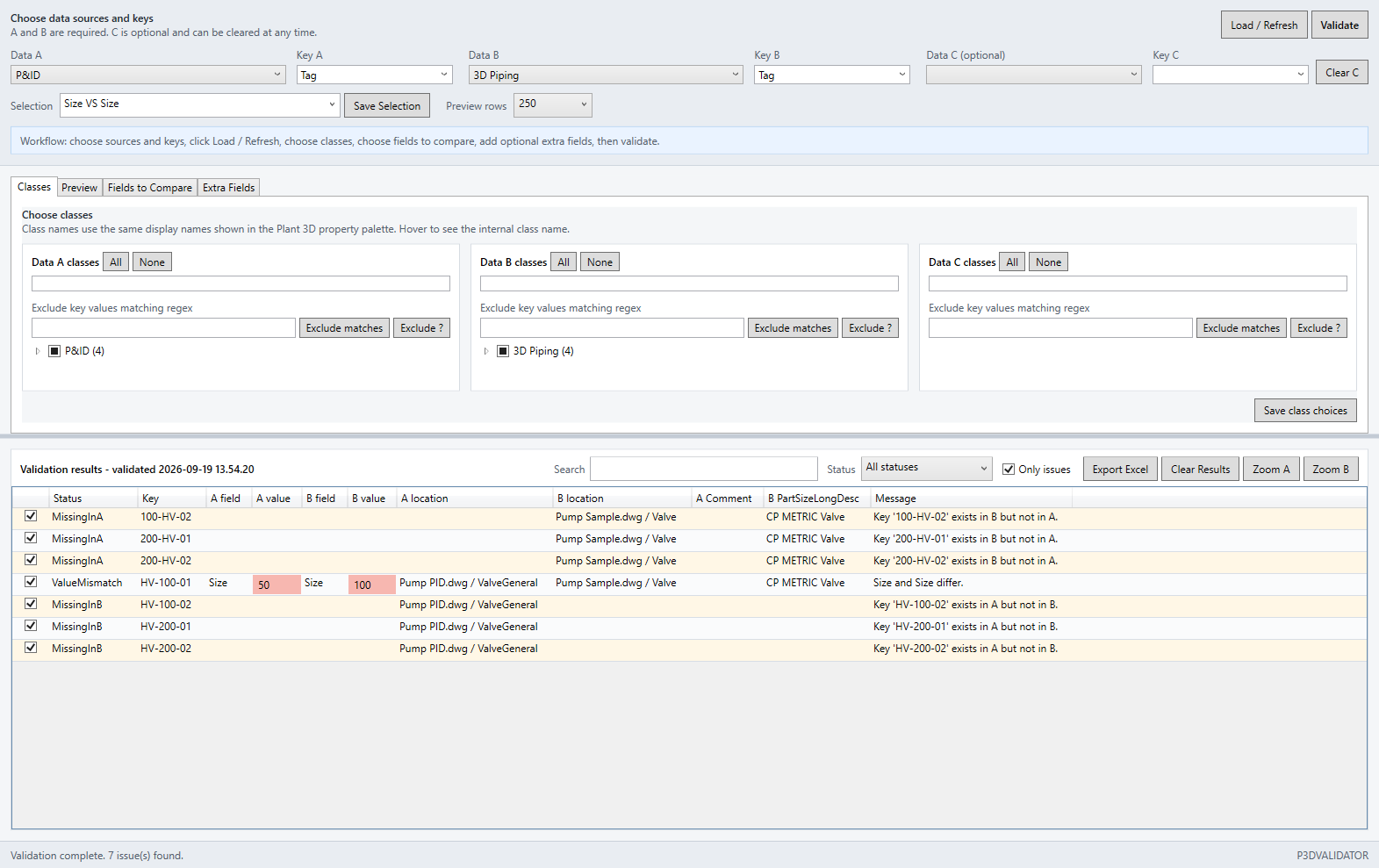Click Save class choices
The height and width of the screenshot is (868, 1379).
1305,410
